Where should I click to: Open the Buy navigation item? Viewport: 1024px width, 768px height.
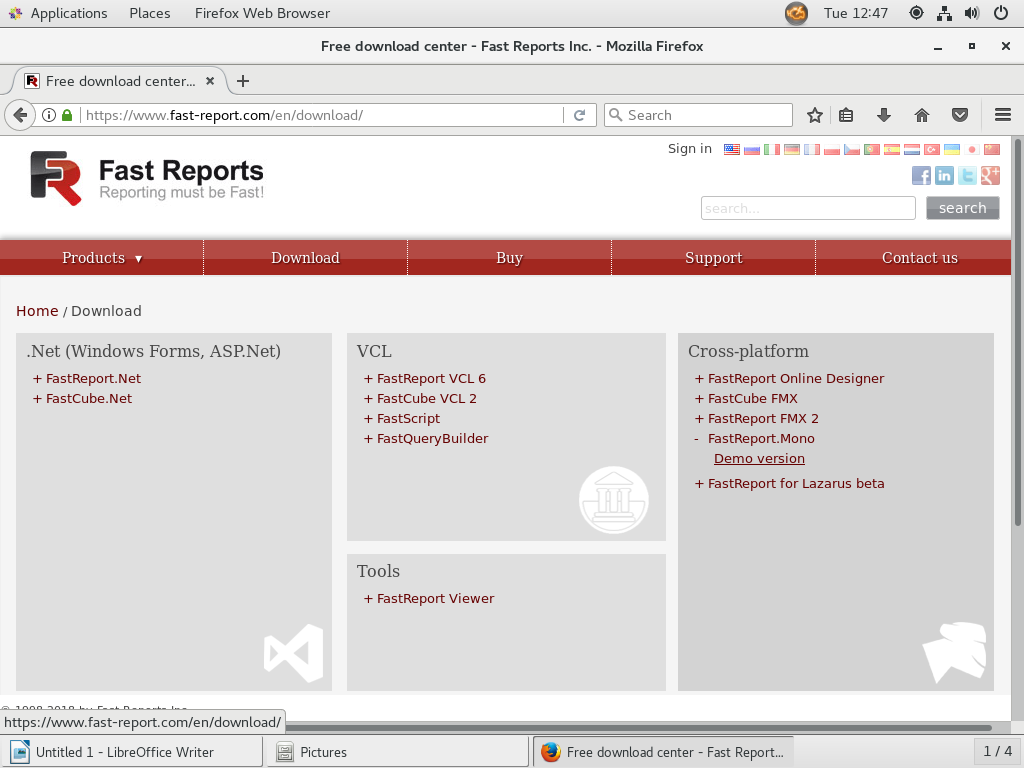(x=509, y=258)
